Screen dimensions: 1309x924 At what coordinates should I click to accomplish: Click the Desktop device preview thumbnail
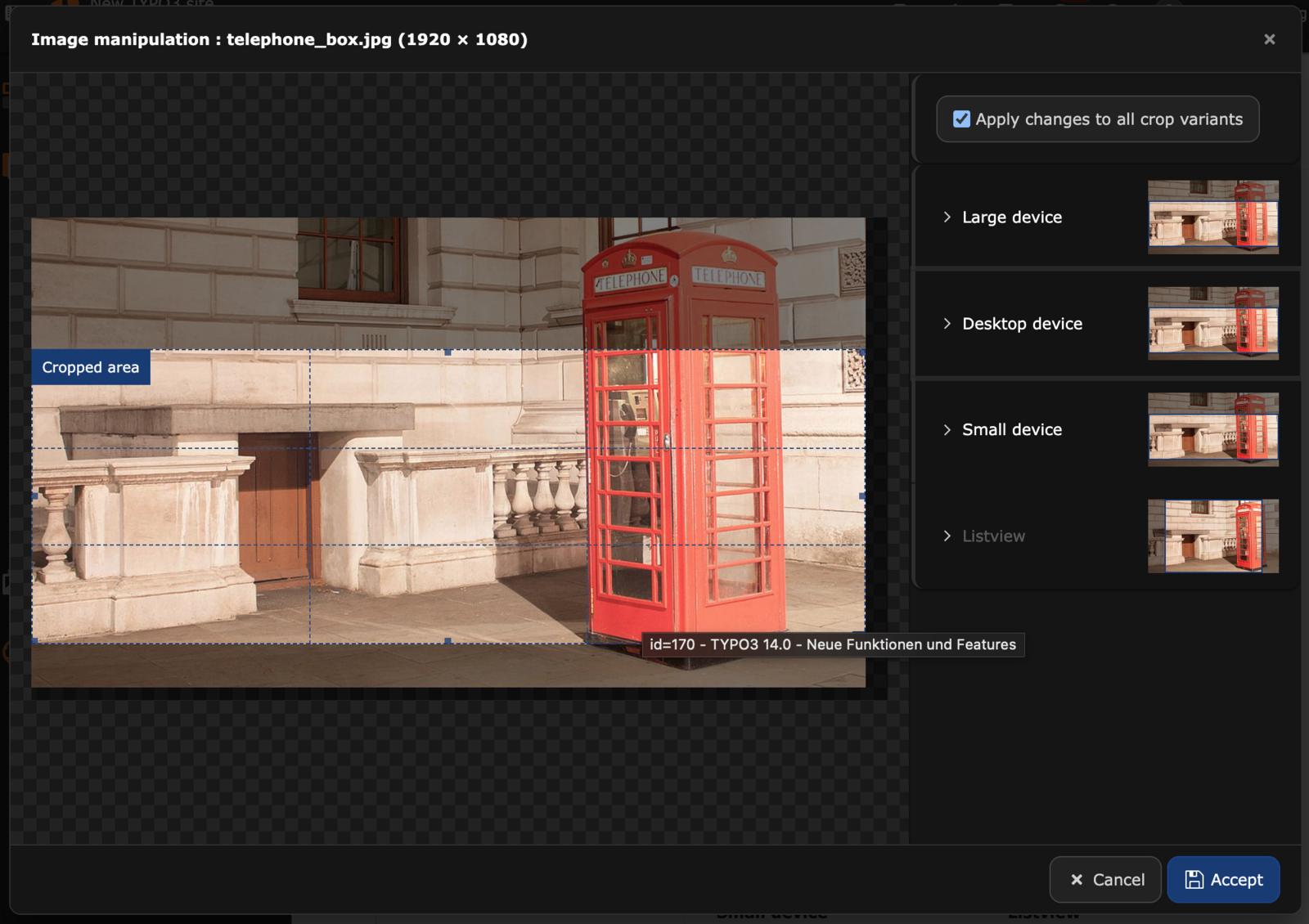[x=1212, y=324]
